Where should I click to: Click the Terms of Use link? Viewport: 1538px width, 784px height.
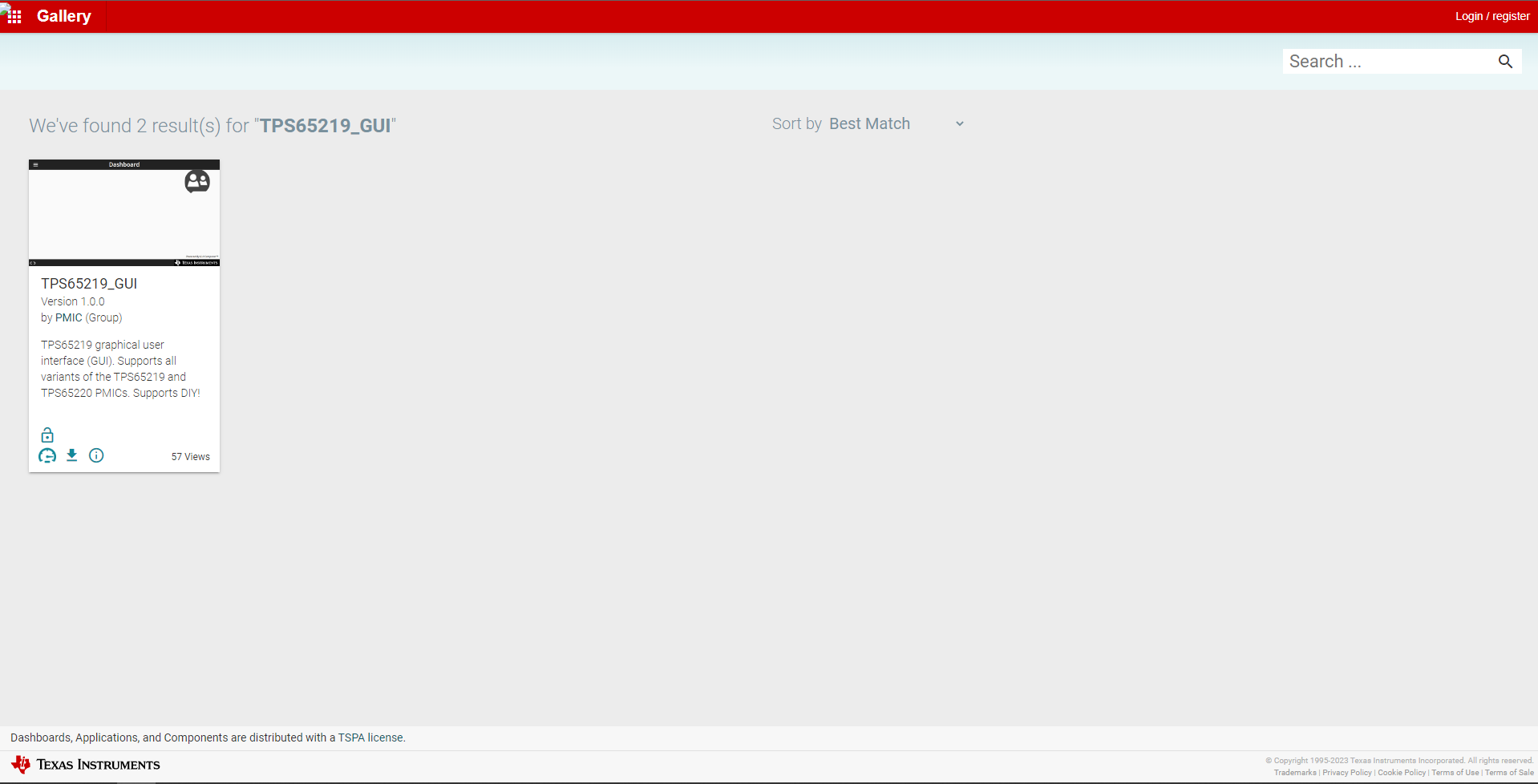[x=1455, y=773]
